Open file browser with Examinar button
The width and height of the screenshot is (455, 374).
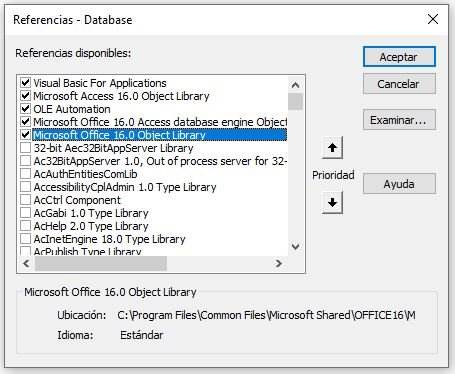pyautogui.click(x=399, y=120)
